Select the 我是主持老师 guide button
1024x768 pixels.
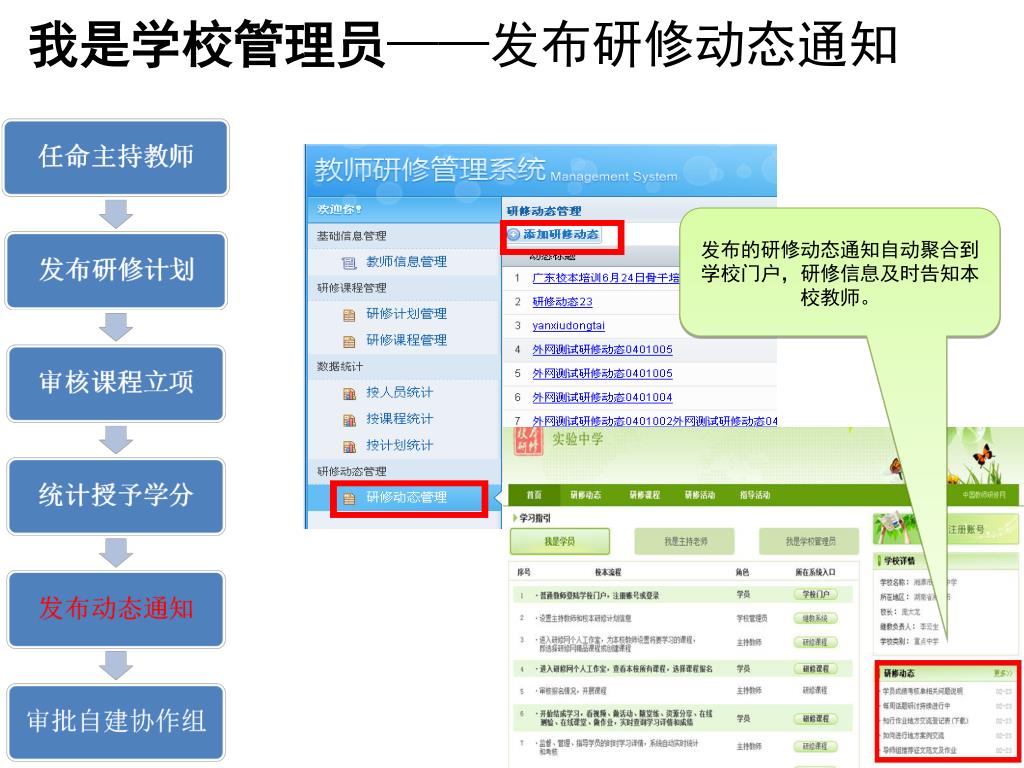pos(684,542)
